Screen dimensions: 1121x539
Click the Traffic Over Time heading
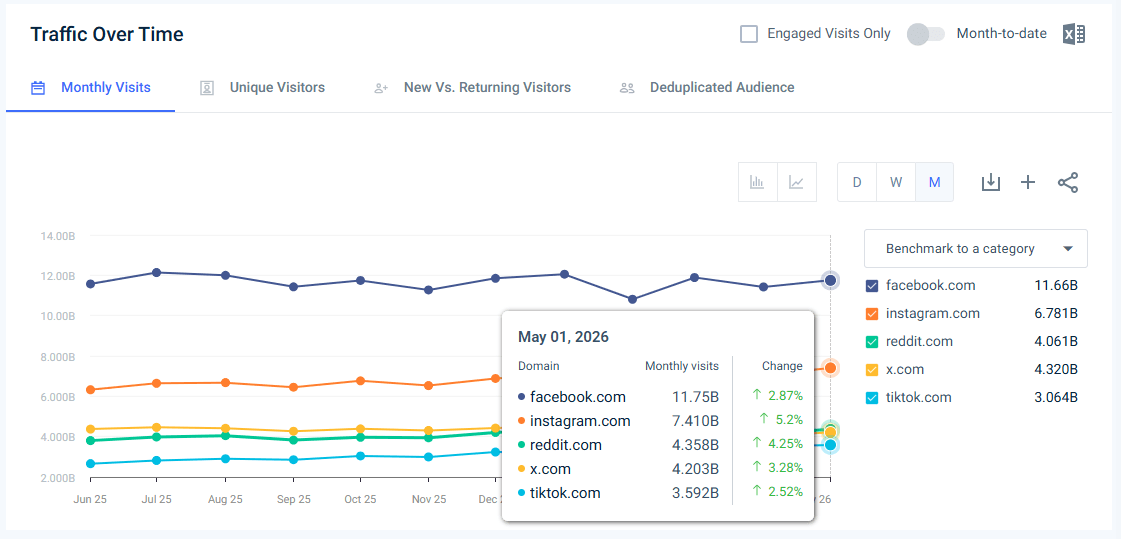(107, 34)
